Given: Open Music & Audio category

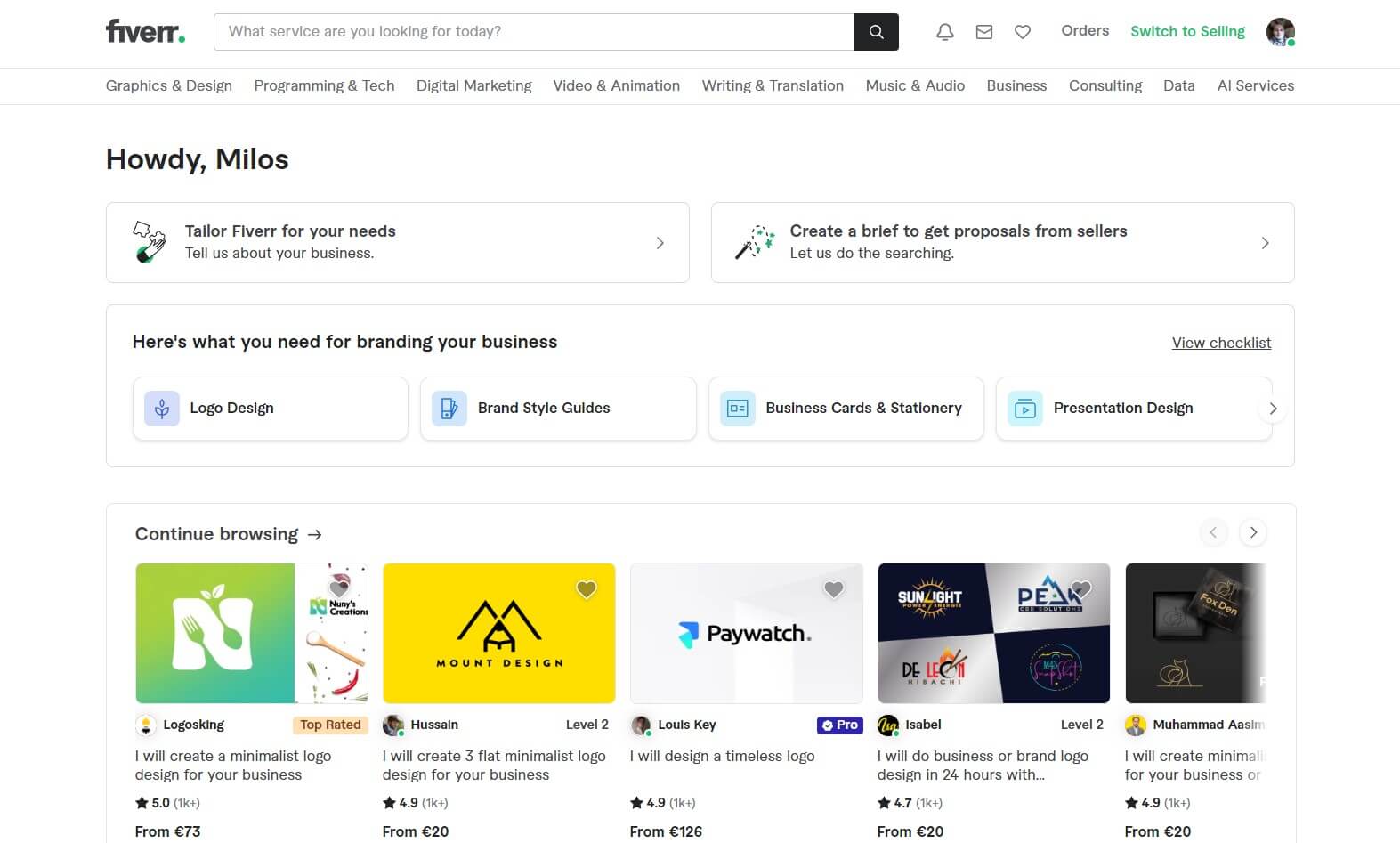Looking at the screenshot, I should (x=915, y=86).
